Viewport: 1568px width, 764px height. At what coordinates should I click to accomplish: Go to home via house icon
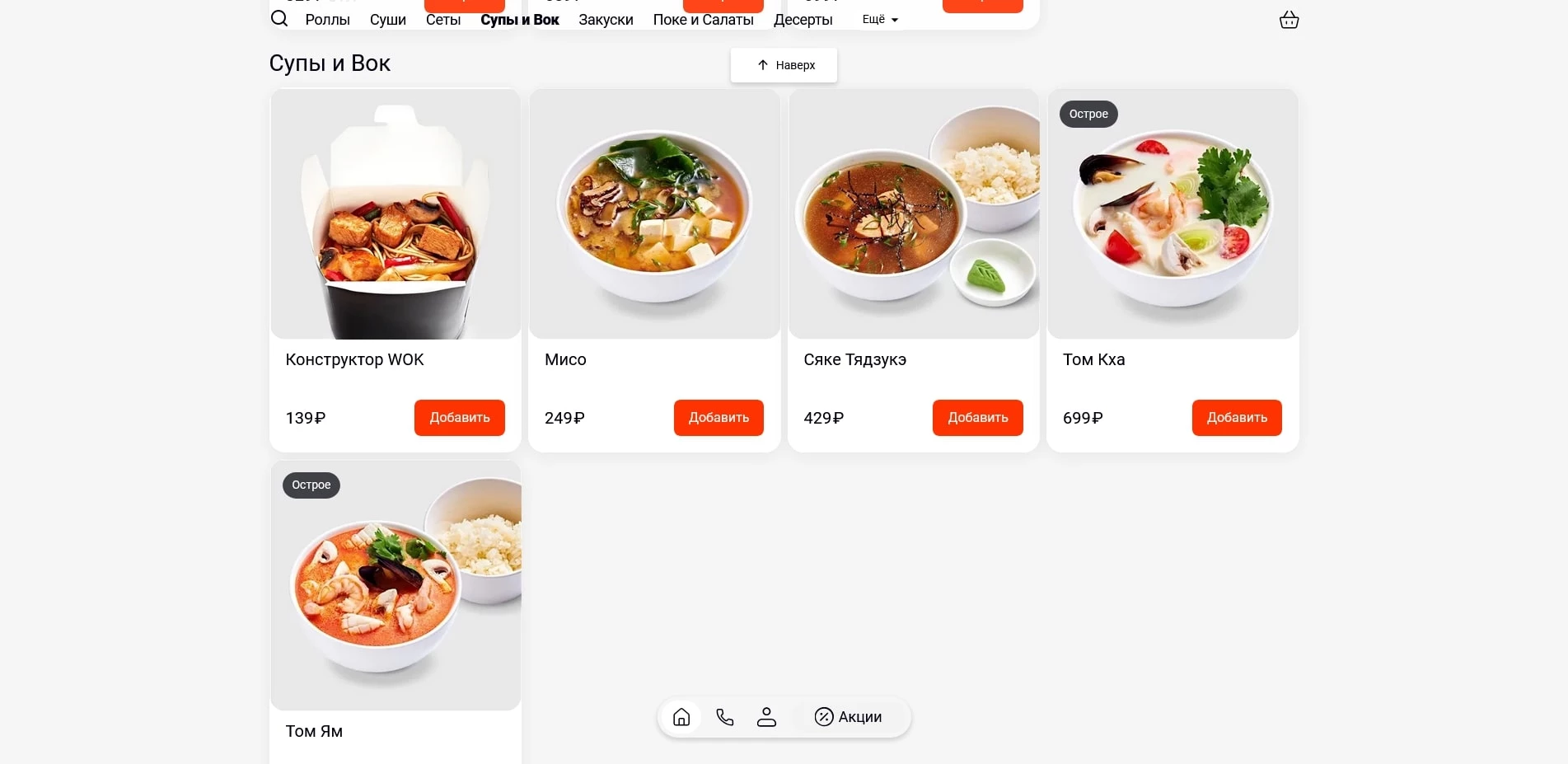coord(681,717)
